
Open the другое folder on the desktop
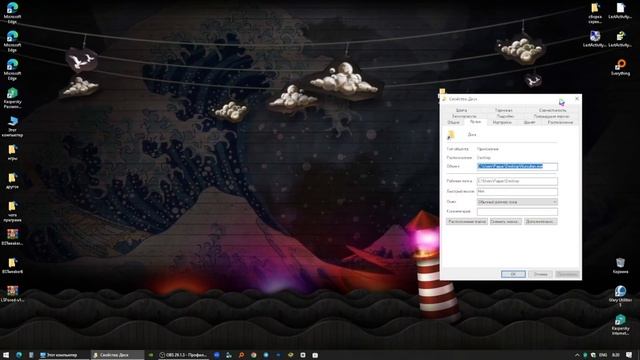pos(12,181)
